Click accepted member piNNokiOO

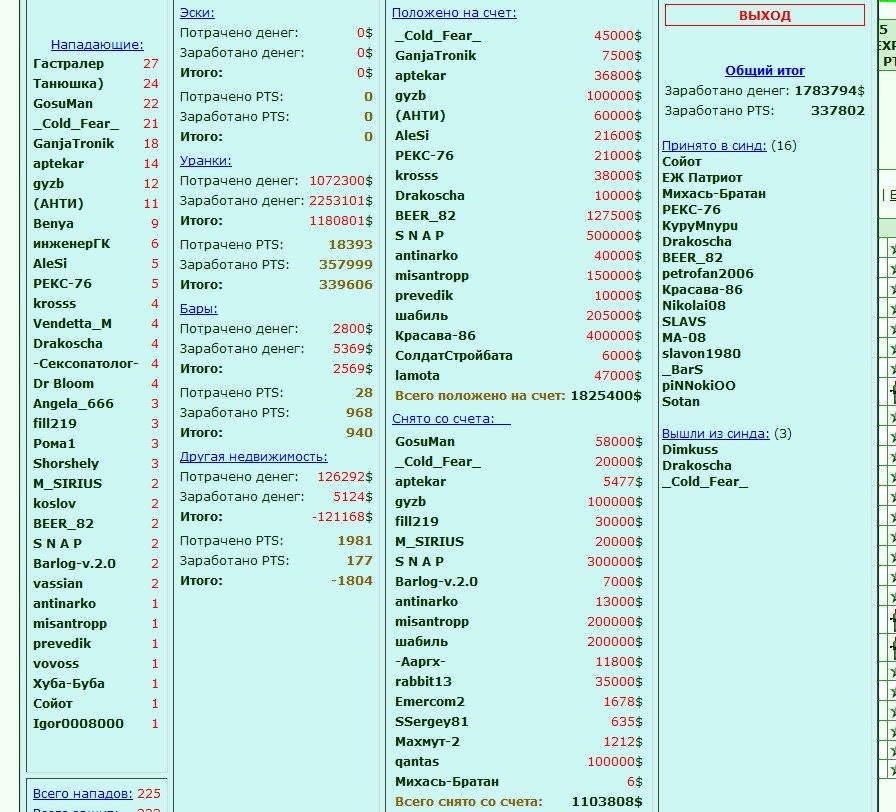point(699,386)
